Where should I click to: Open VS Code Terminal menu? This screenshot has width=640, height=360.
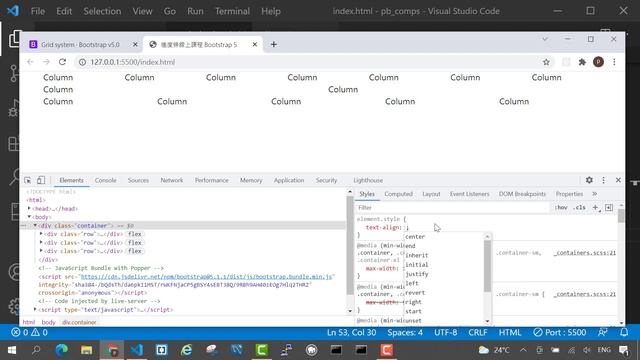pyautogui.click(x=232, y=11)
